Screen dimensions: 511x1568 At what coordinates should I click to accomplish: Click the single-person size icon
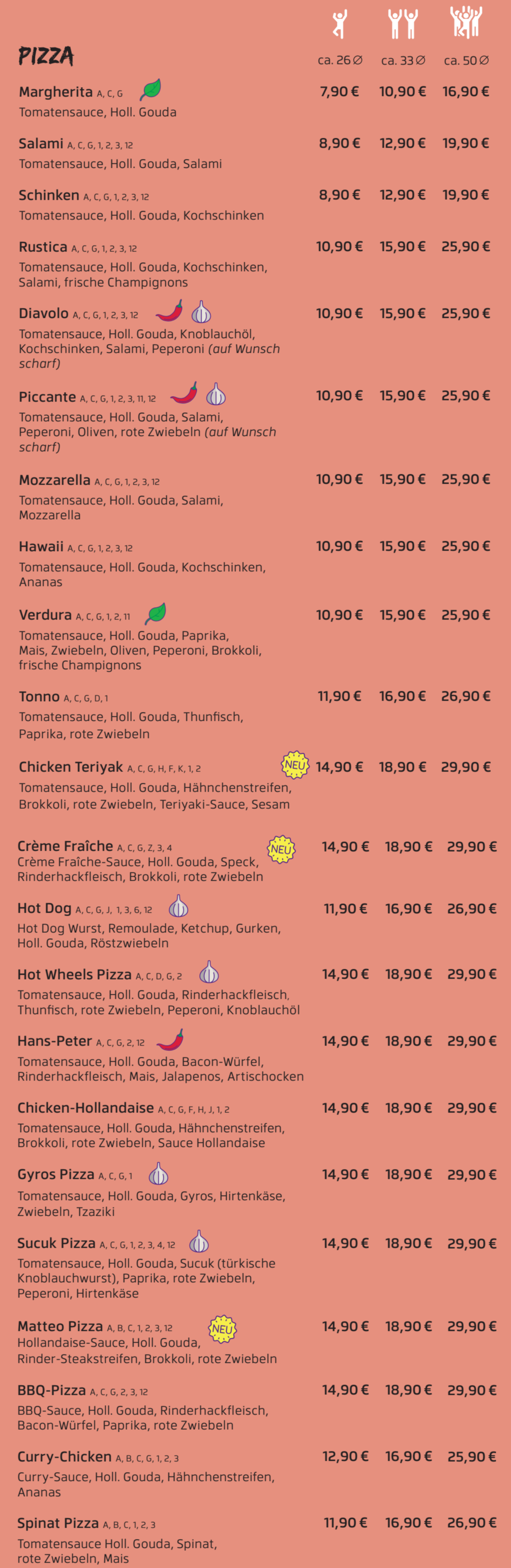click(339, 24)
